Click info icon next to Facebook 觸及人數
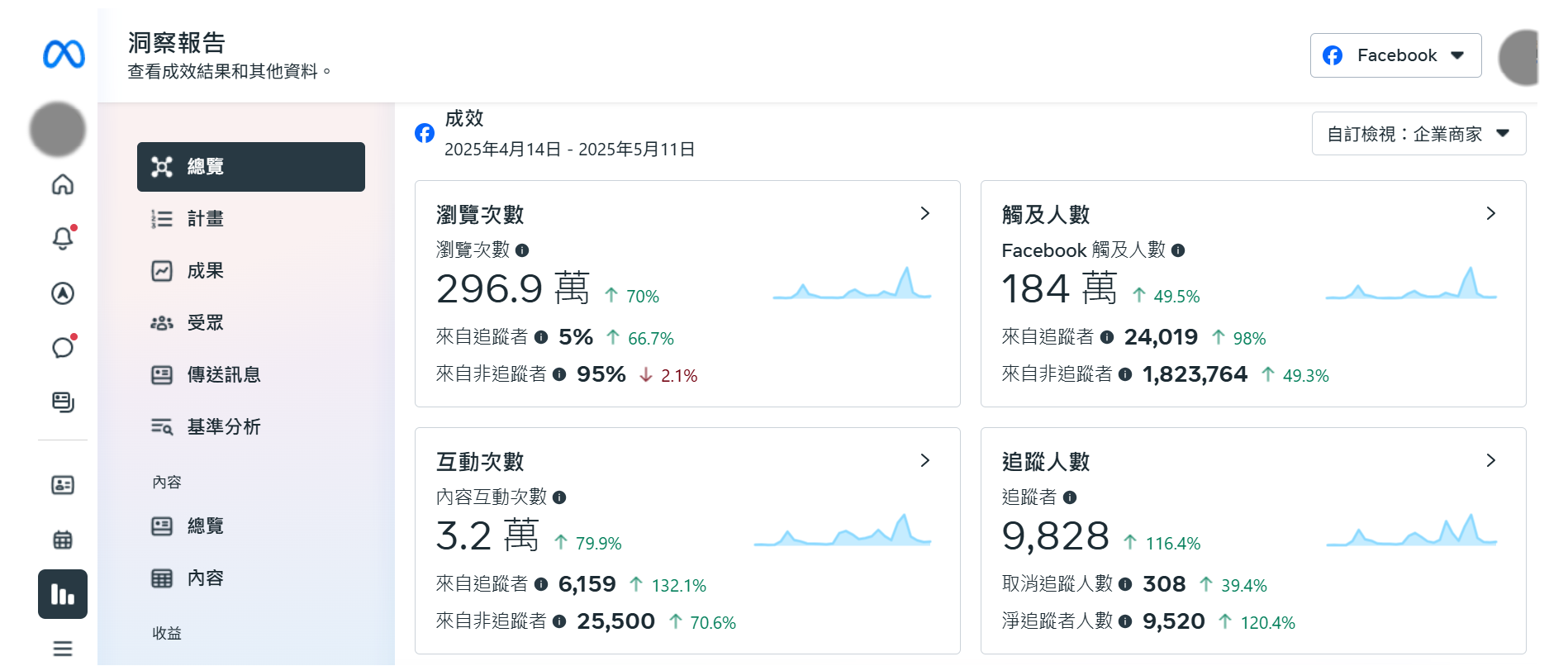 (x=1178, y=250)
